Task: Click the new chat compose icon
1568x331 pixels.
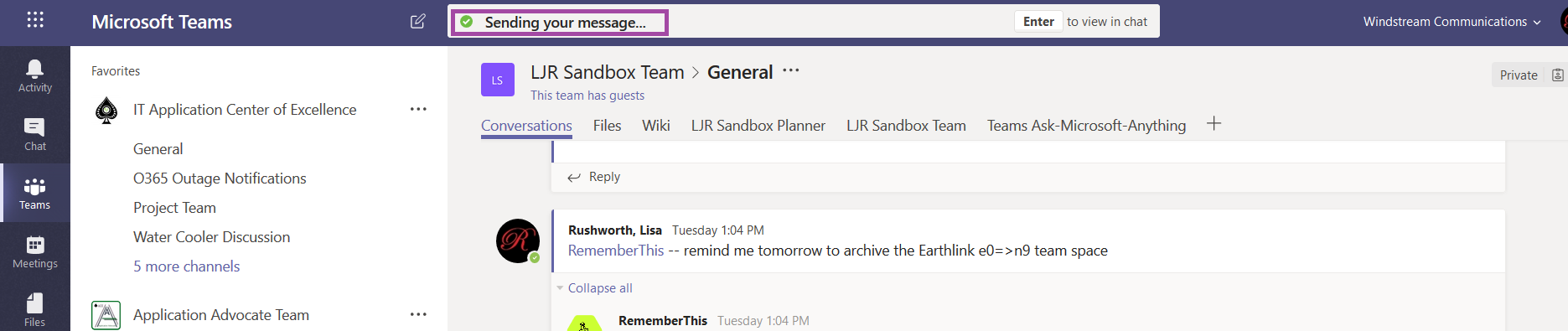Action: (x=417, y=22)
